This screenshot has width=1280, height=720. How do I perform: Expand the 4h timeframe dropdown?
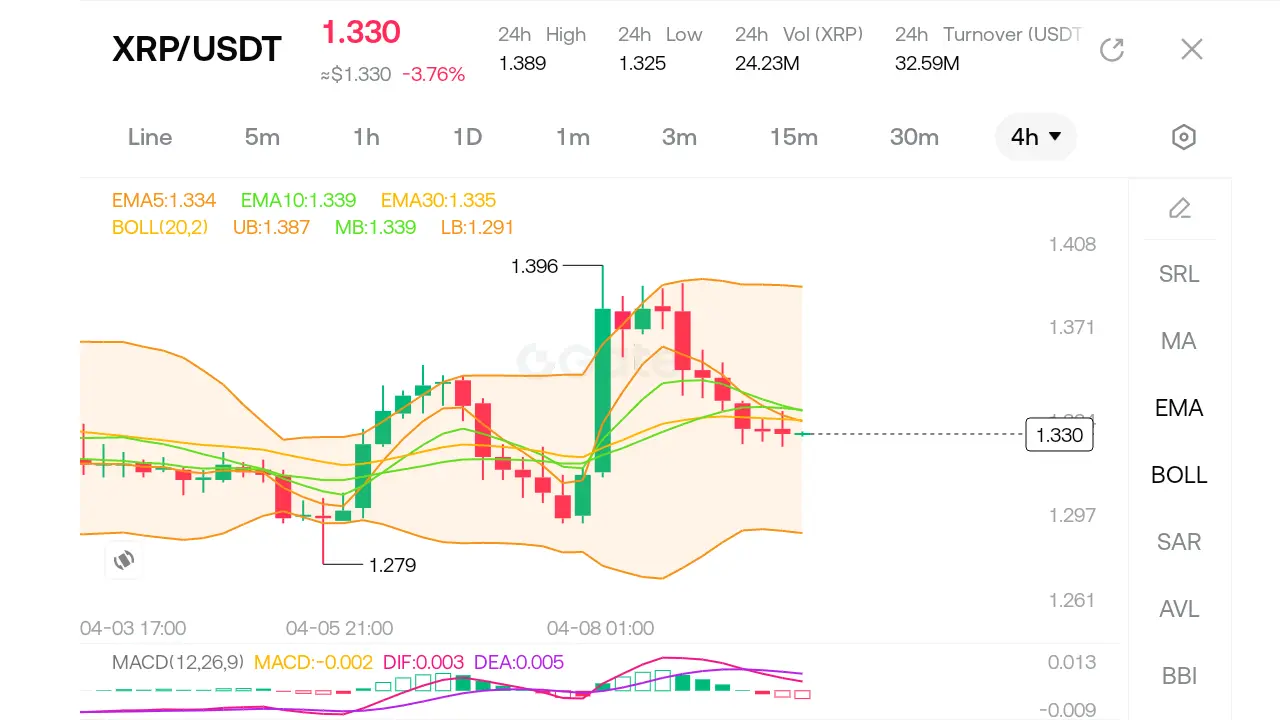coord(1036,137)
